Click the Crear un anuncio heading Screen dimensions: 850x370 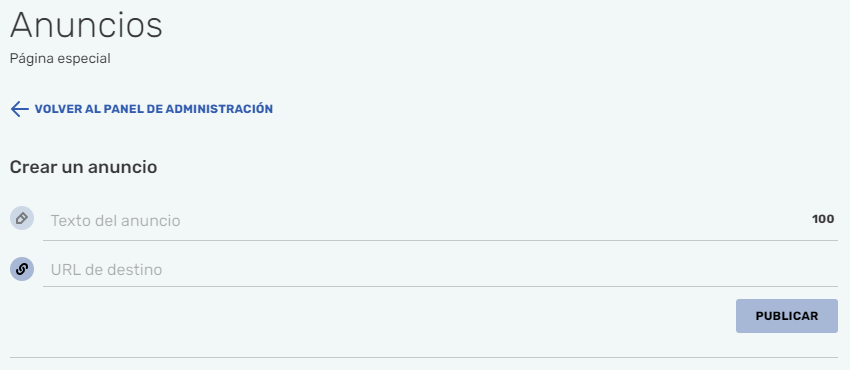coord(83,167)
